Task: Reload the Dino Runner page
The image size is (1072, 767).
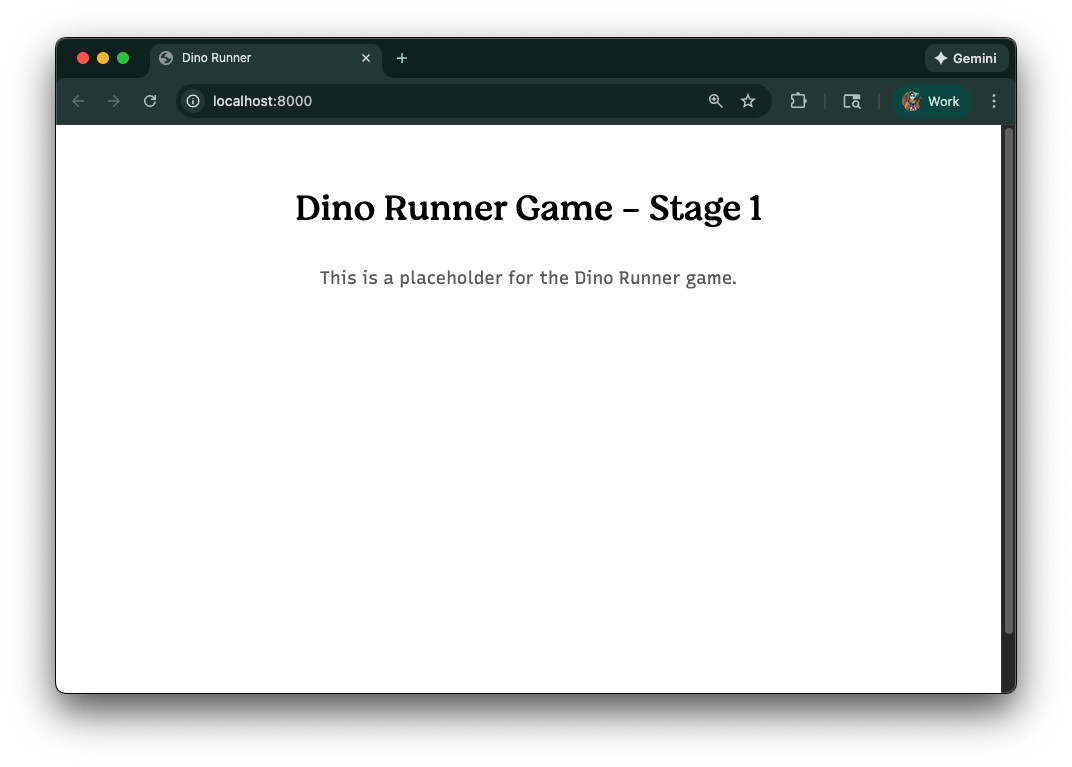Action: pos(150,101)
